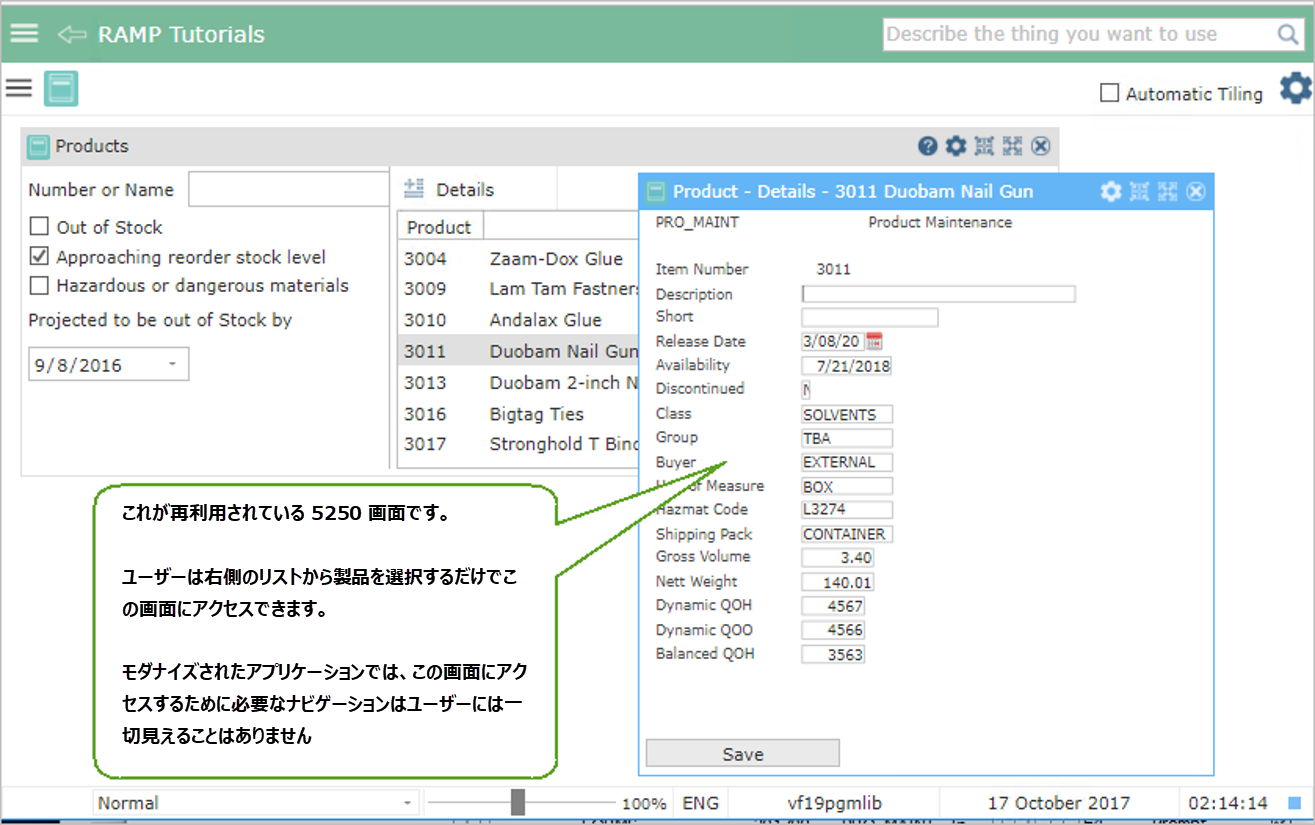1315x825 pixels.
Task: Click shrink icon in Product Details window header
Action: click(x=1139, y=192)
